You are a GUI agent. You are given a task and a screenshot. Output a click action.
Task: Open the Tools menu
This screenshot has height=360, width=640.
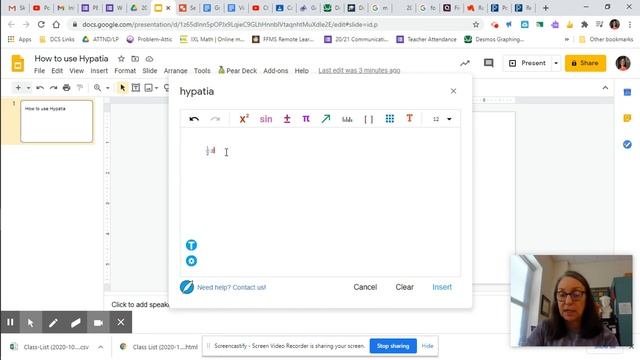click(x=202, y=71)
